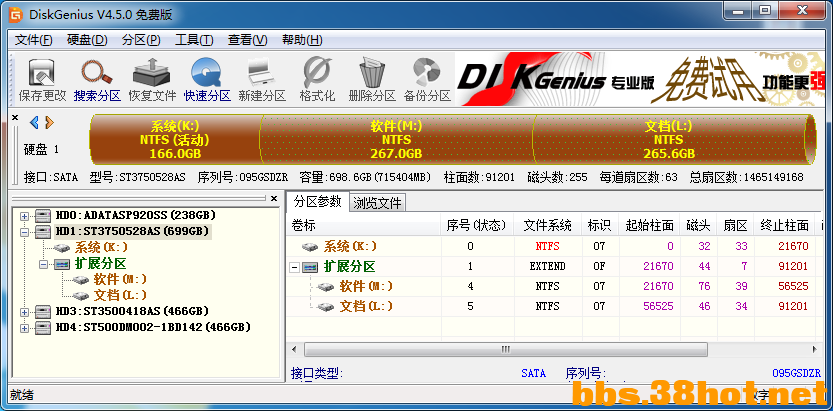The height and width of the screenshot is (411, 833).
Task: Close the disk map panel with small x
Action: click(x=15, y=117)
